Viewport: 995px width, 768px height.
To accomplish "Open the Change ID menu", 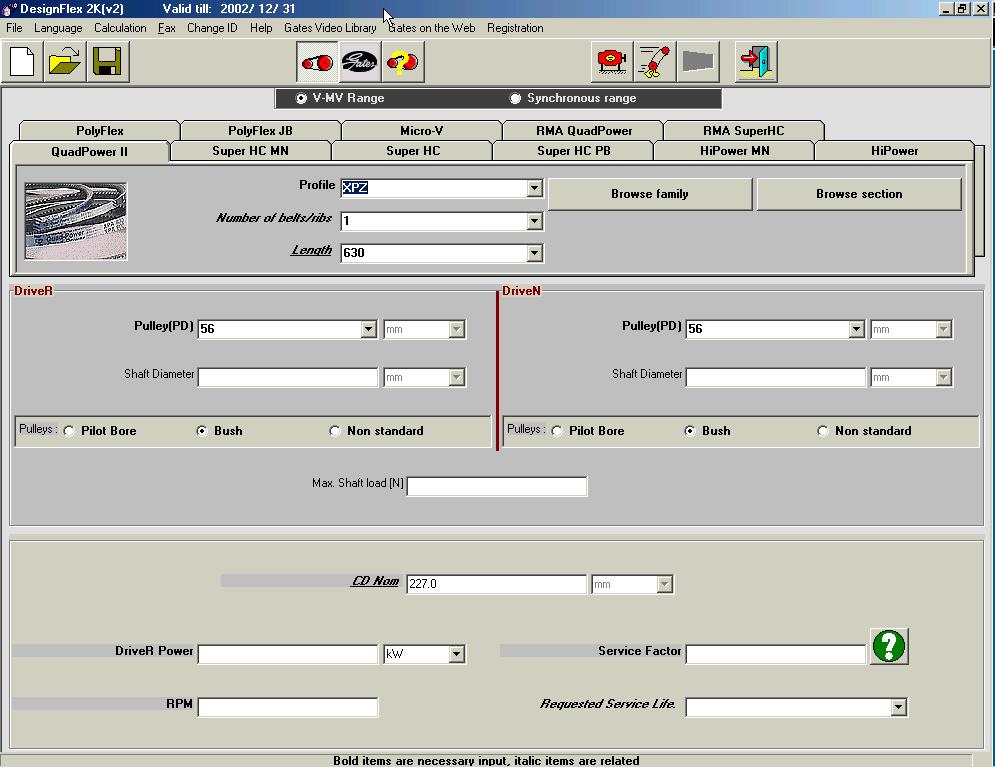I will point(212,28).
